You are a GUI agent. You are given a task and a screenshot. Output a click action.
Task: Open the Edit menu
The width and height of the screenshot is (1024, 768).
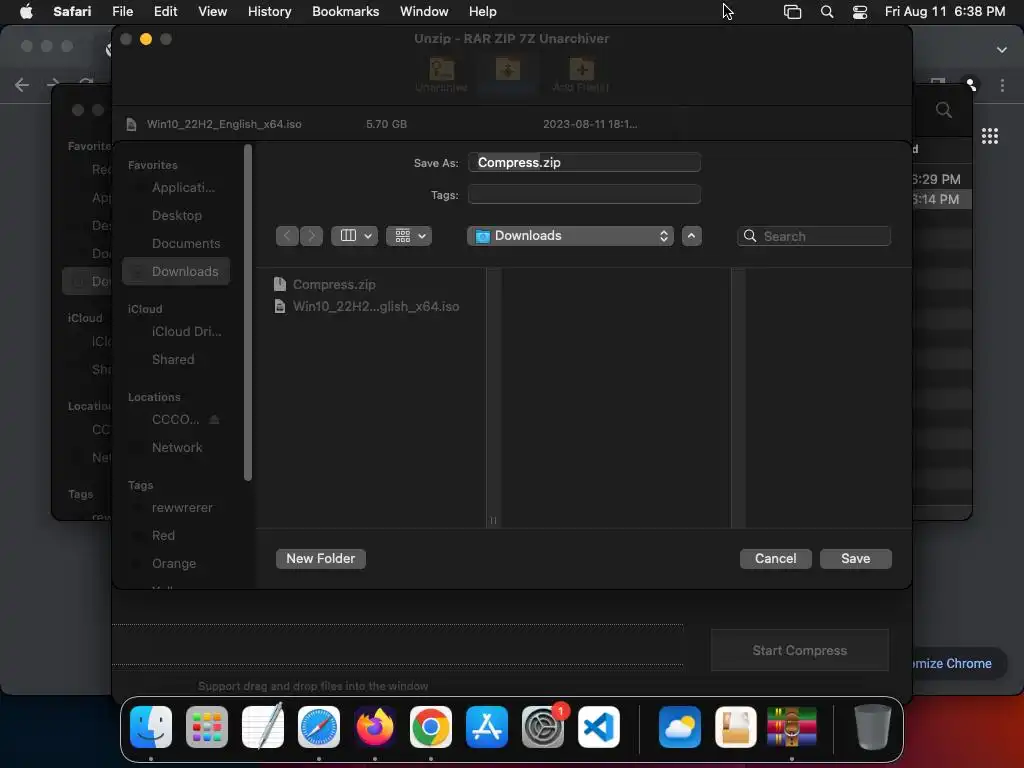point(165,12)
